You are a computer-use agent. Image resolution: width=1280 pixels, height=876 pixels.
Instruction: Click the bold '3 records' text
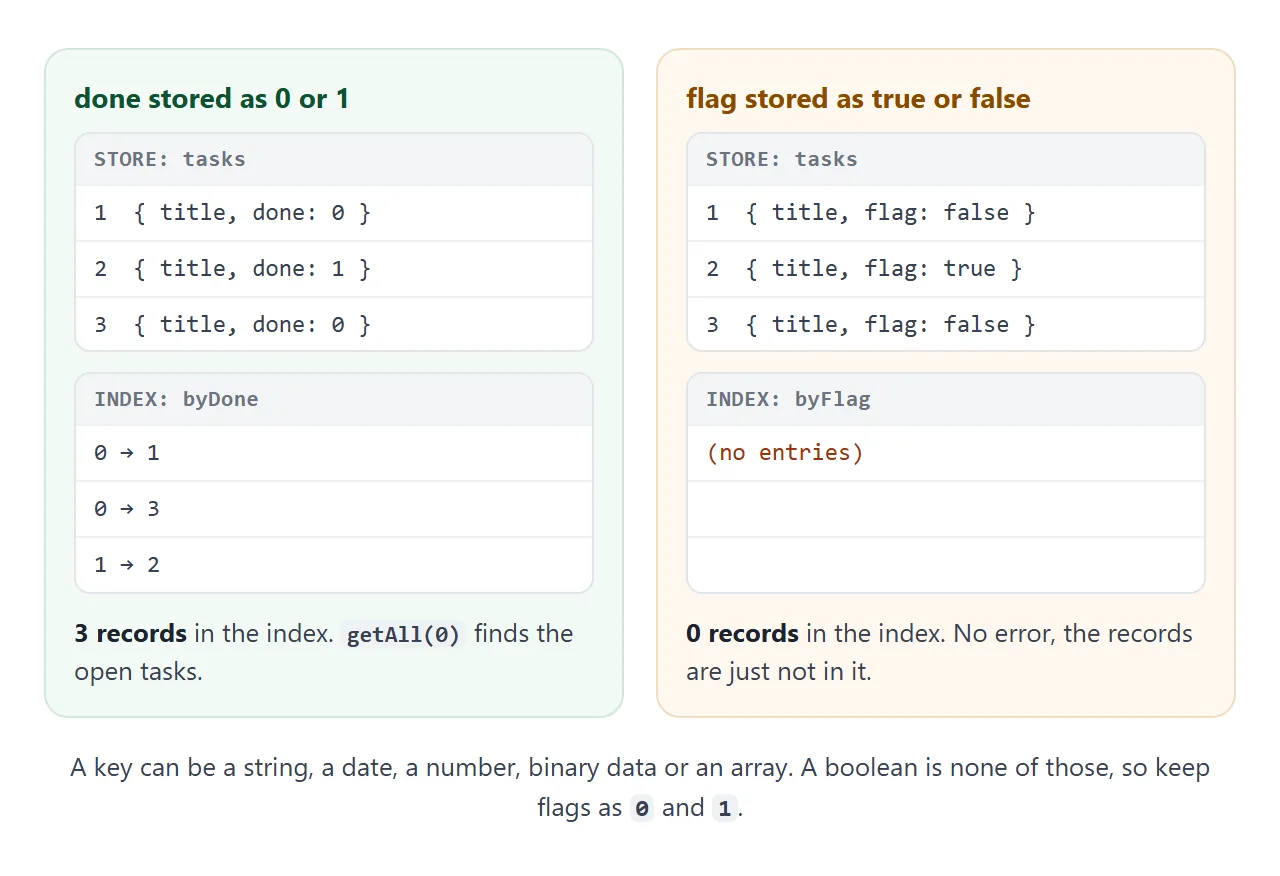(130, 634)
